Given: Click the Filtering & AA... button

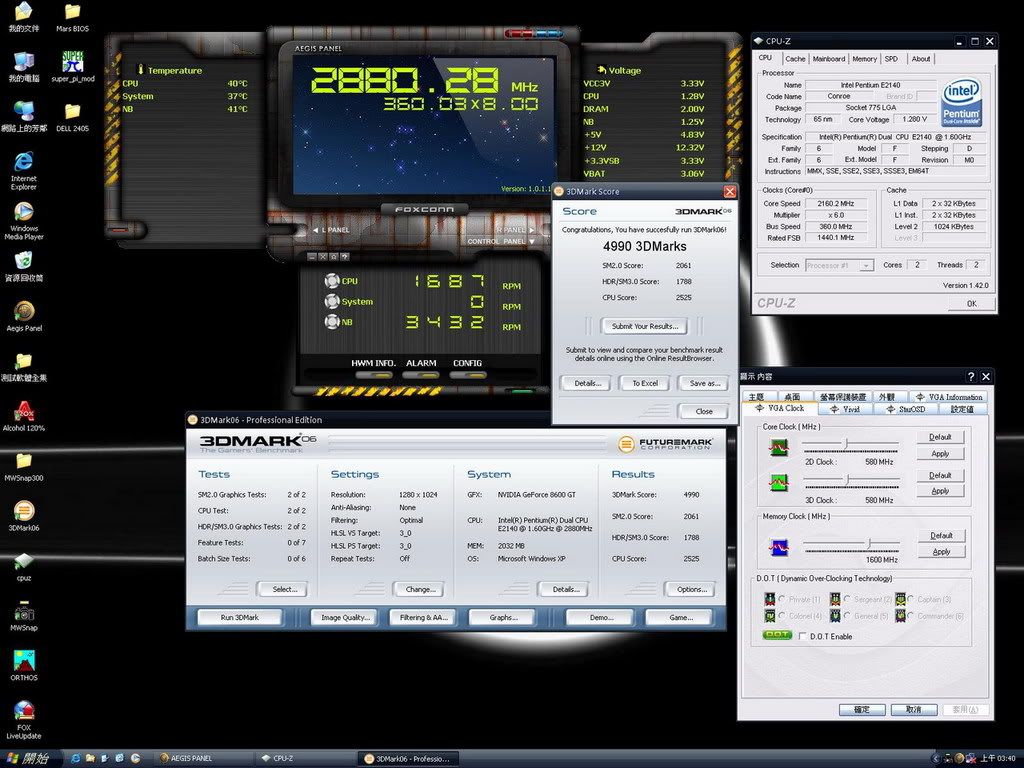Looking at the screenshot, I should pos(423,617).
